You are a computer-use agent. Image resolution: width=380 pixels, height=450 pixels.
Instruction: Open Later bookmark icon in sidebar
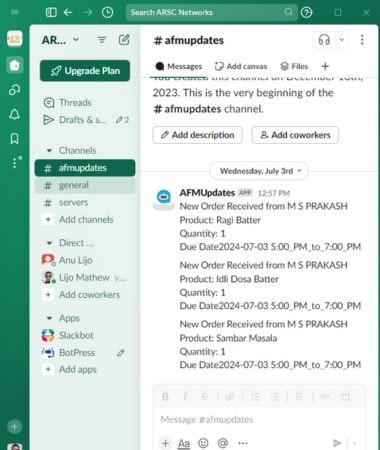click(x=14, y=138)
